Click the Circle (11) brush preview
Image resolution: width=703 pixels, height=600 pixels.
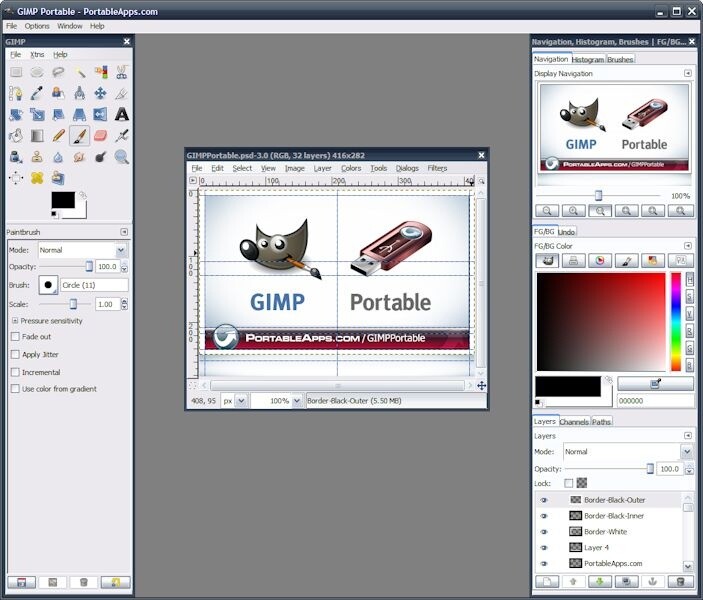point(48,285)
